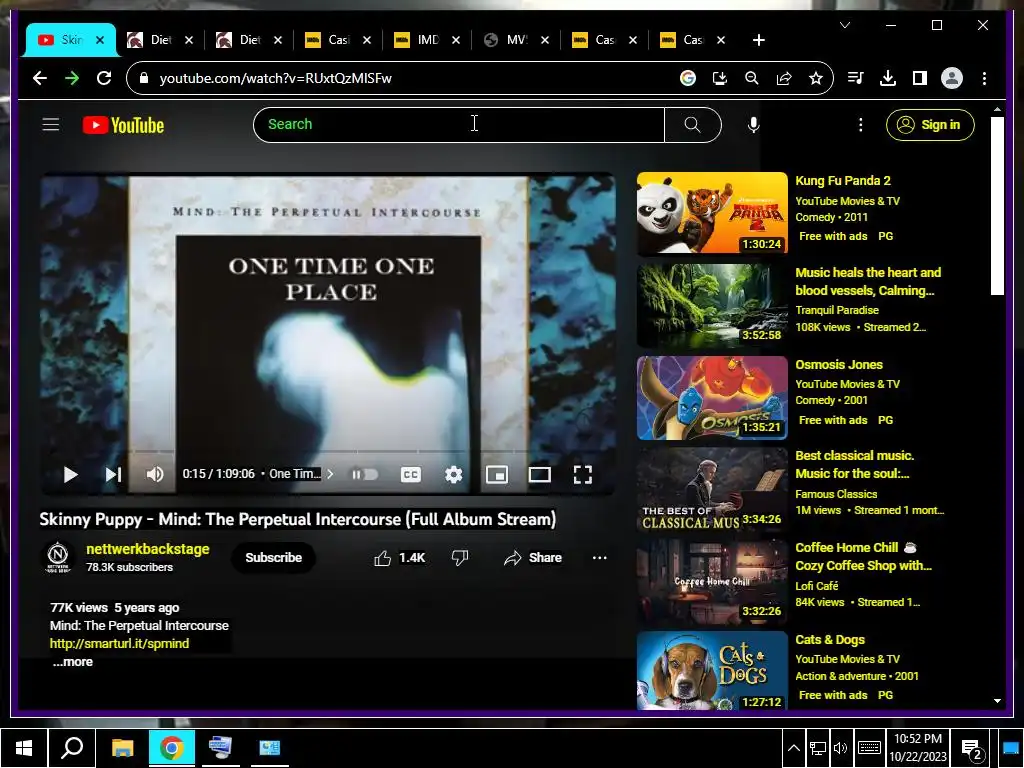Share this video
The width and height of the screenshot is (1024, 768).
(x=533, y=558)
